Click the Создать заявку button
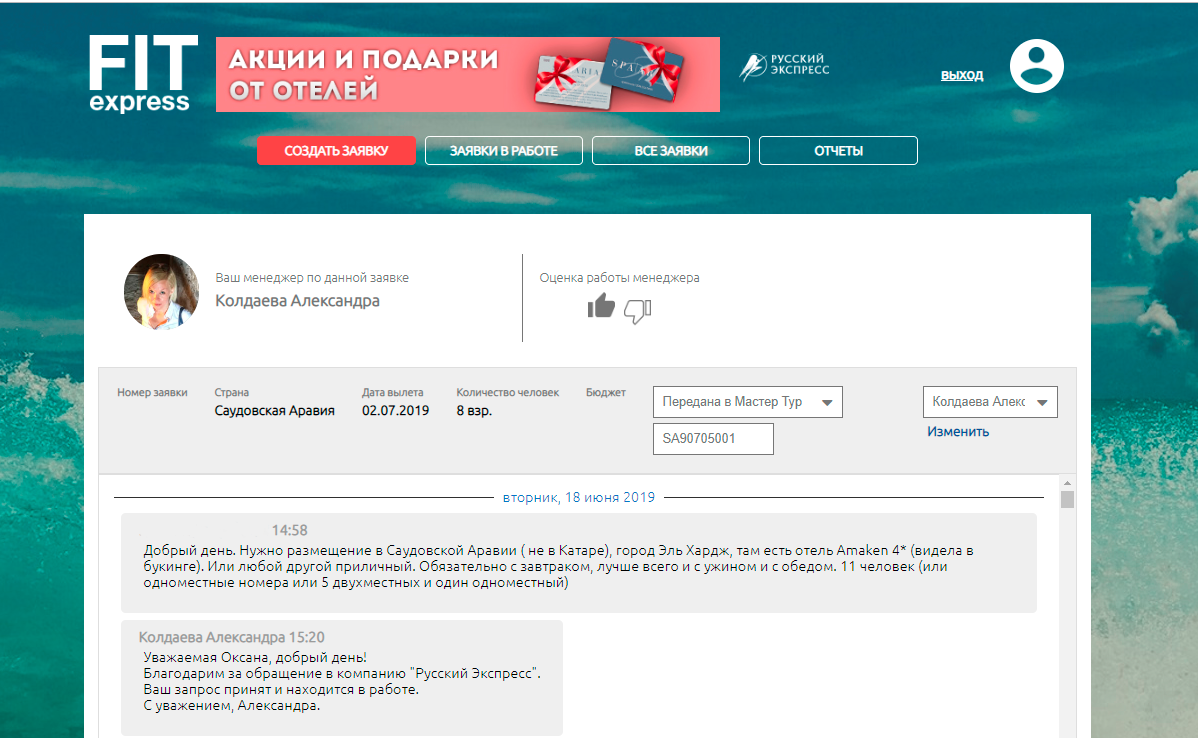 [x=336, y=151]
